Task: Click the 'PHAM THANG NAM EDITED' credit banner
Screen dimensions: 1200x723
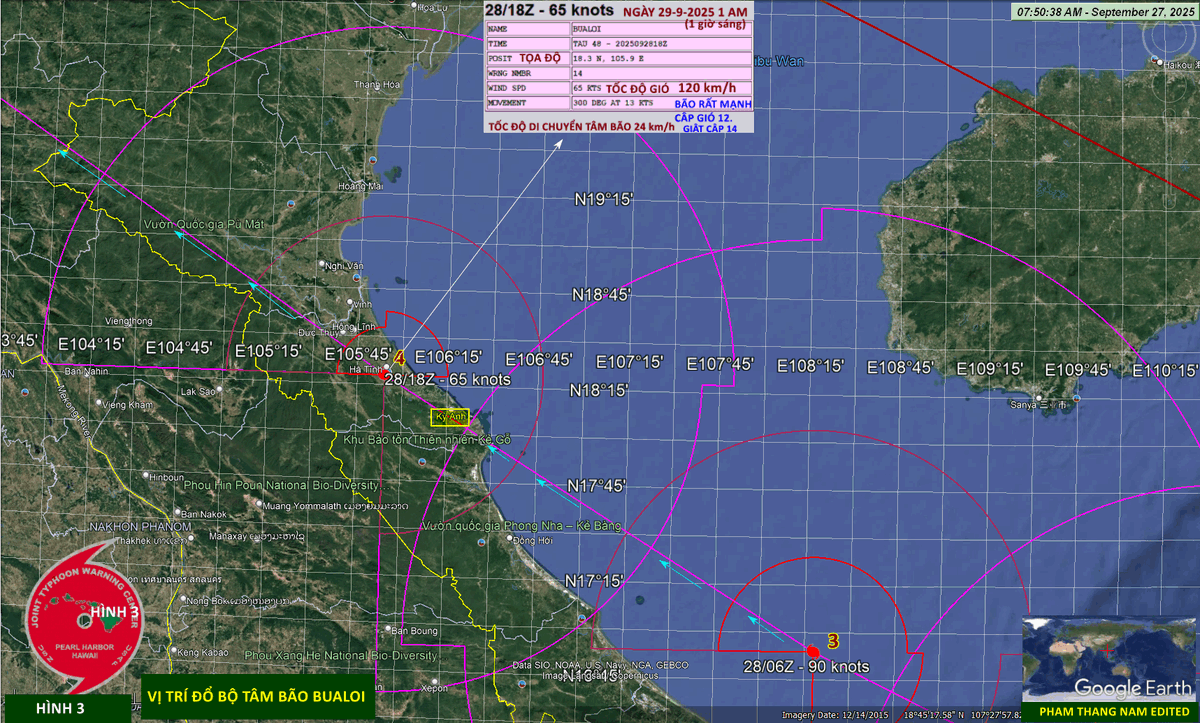Action: (1112, 712)
